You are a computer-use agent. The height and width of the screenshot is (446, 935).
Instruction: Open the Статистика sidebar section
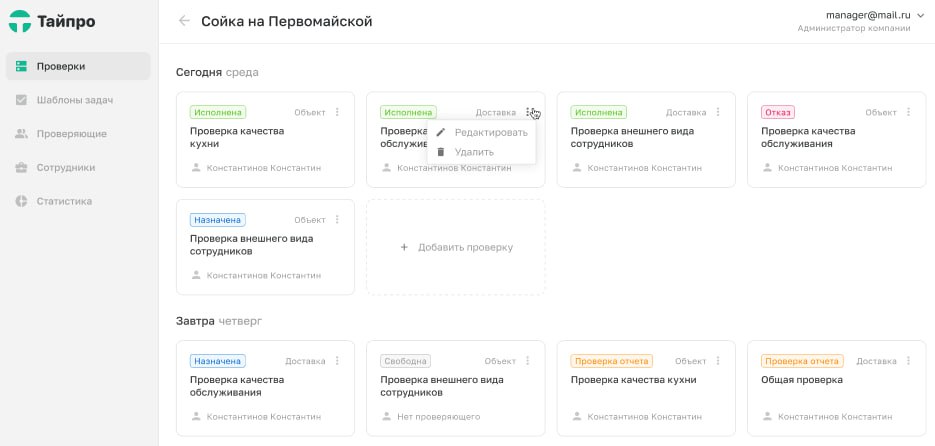point(78,201)
